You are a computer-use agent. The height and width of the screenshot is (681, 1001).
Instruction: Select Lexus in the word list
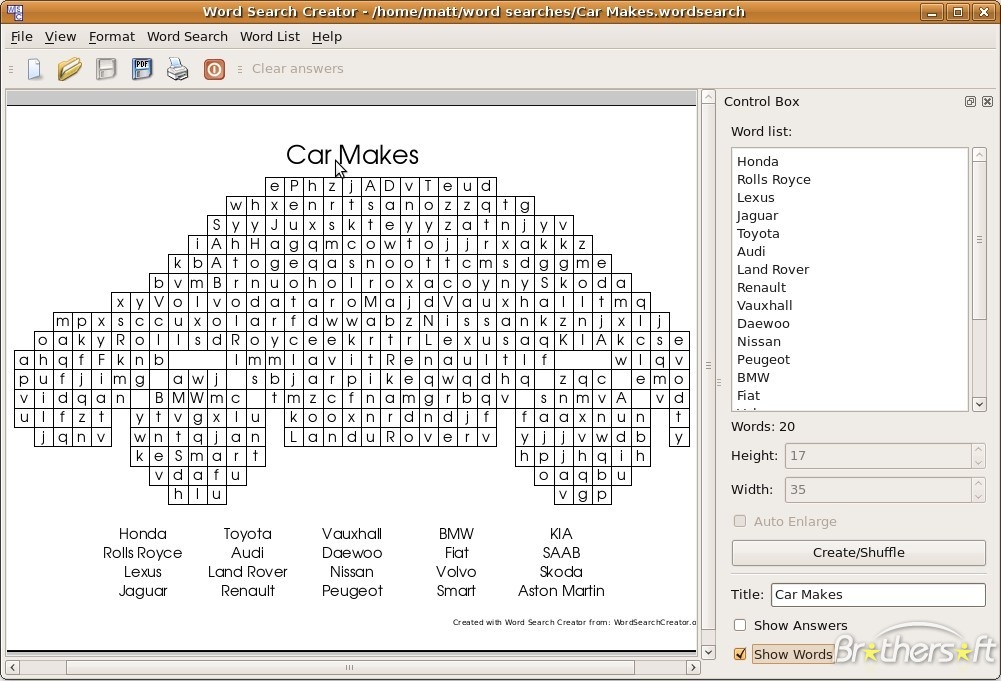[x=755, y=197]
